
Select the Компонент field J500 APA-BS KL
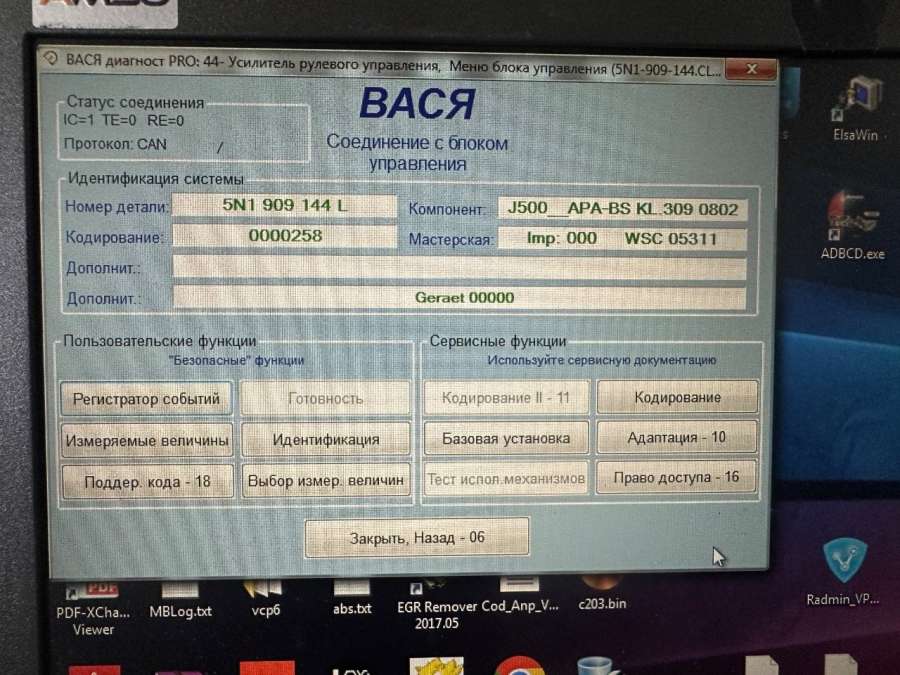[x=623, y=208]
